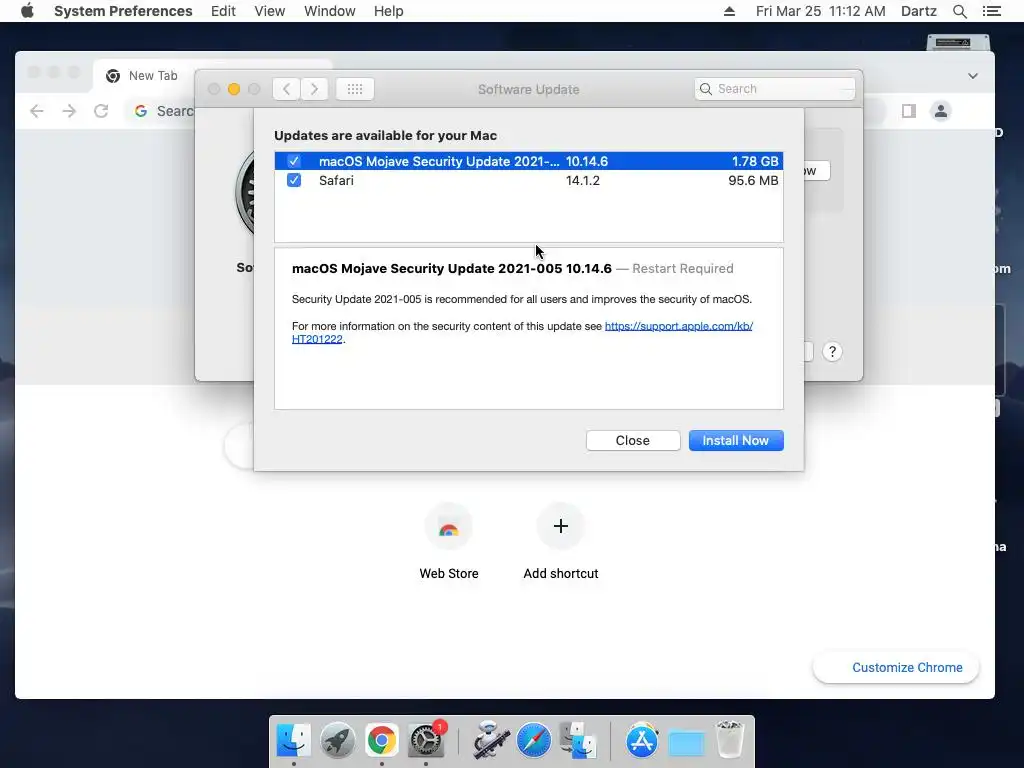Minimize the Software Update window
1024x768 pixels.
[x=234, y=89]
